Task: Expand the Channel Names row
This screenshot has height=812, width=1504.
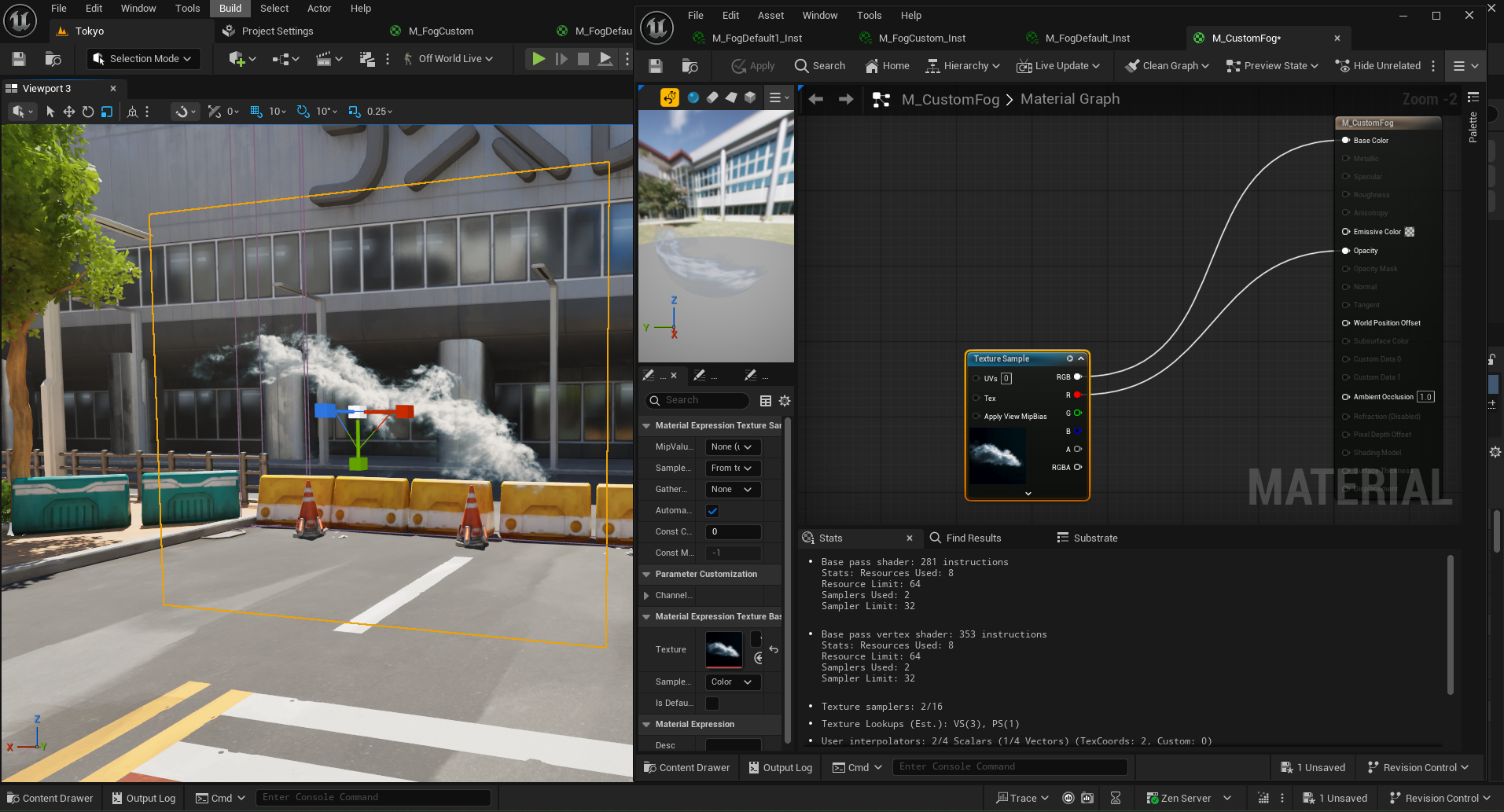Action: (646, 596)
